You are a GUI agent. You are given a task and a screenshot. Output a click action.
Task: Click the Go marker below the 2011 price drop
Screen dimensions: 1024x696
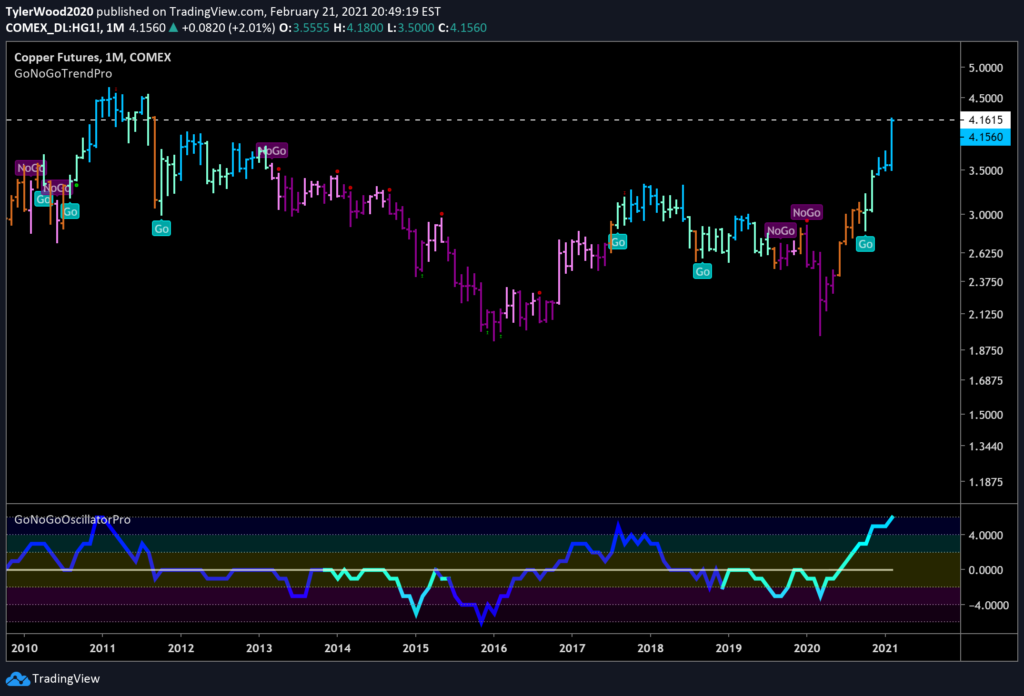pos(161,228)
